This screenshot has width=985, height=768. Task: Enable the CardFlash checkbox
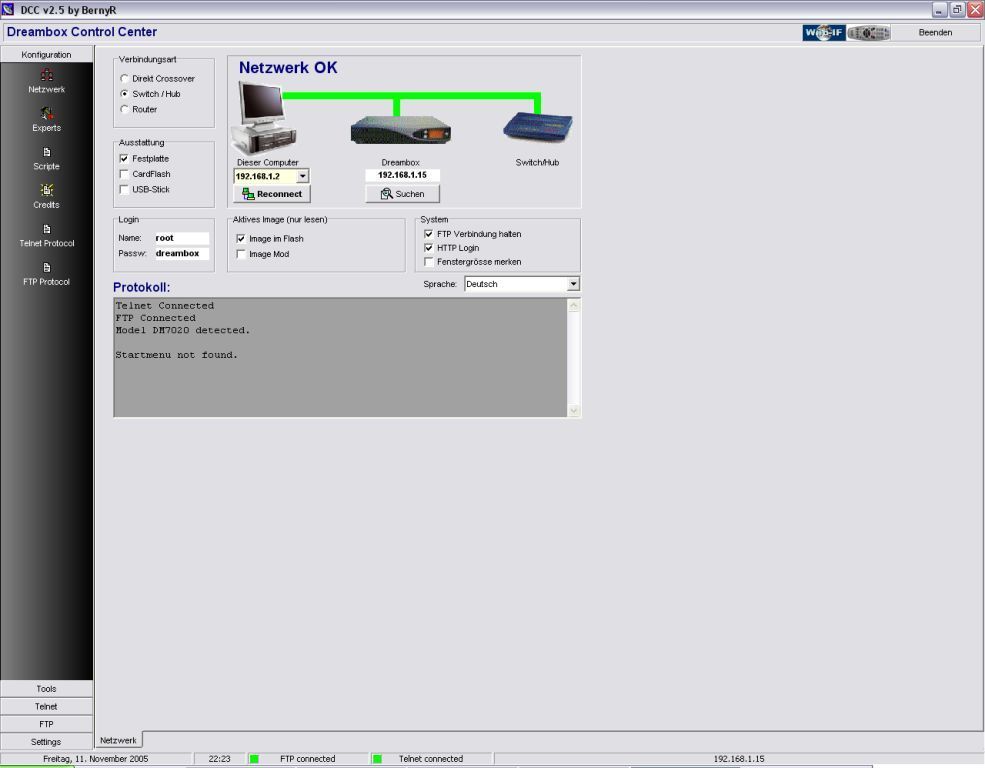(x=124, y=174)
